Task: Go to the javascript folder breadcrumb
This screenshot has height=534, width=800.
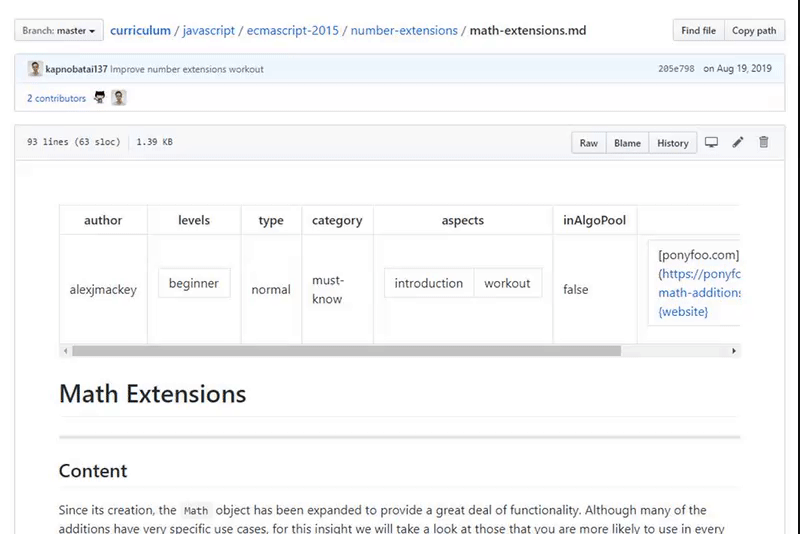Action: click(x=209, y=31)
